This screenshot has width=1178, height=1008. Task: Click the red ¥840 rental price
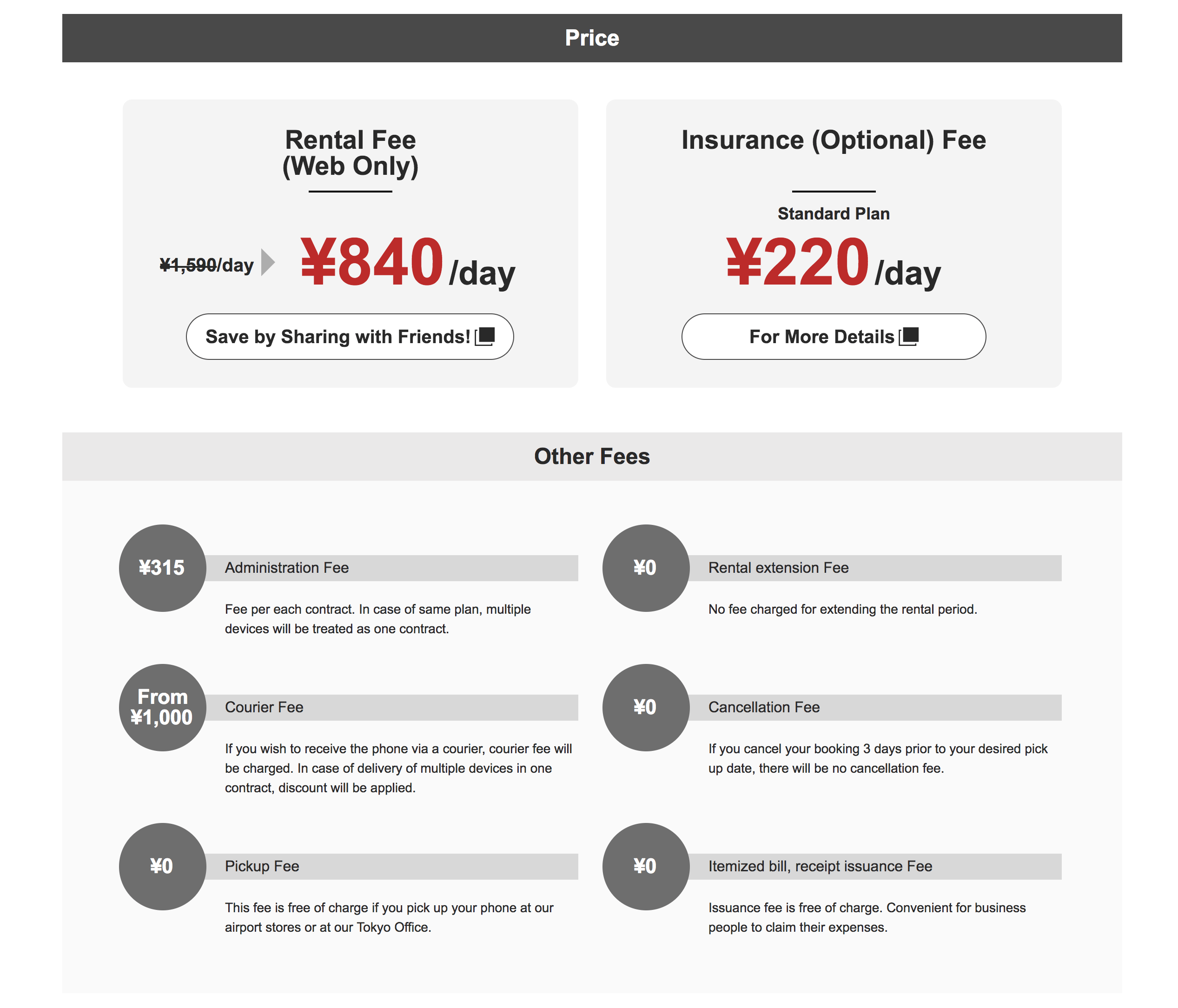click(x=372, y=262)
